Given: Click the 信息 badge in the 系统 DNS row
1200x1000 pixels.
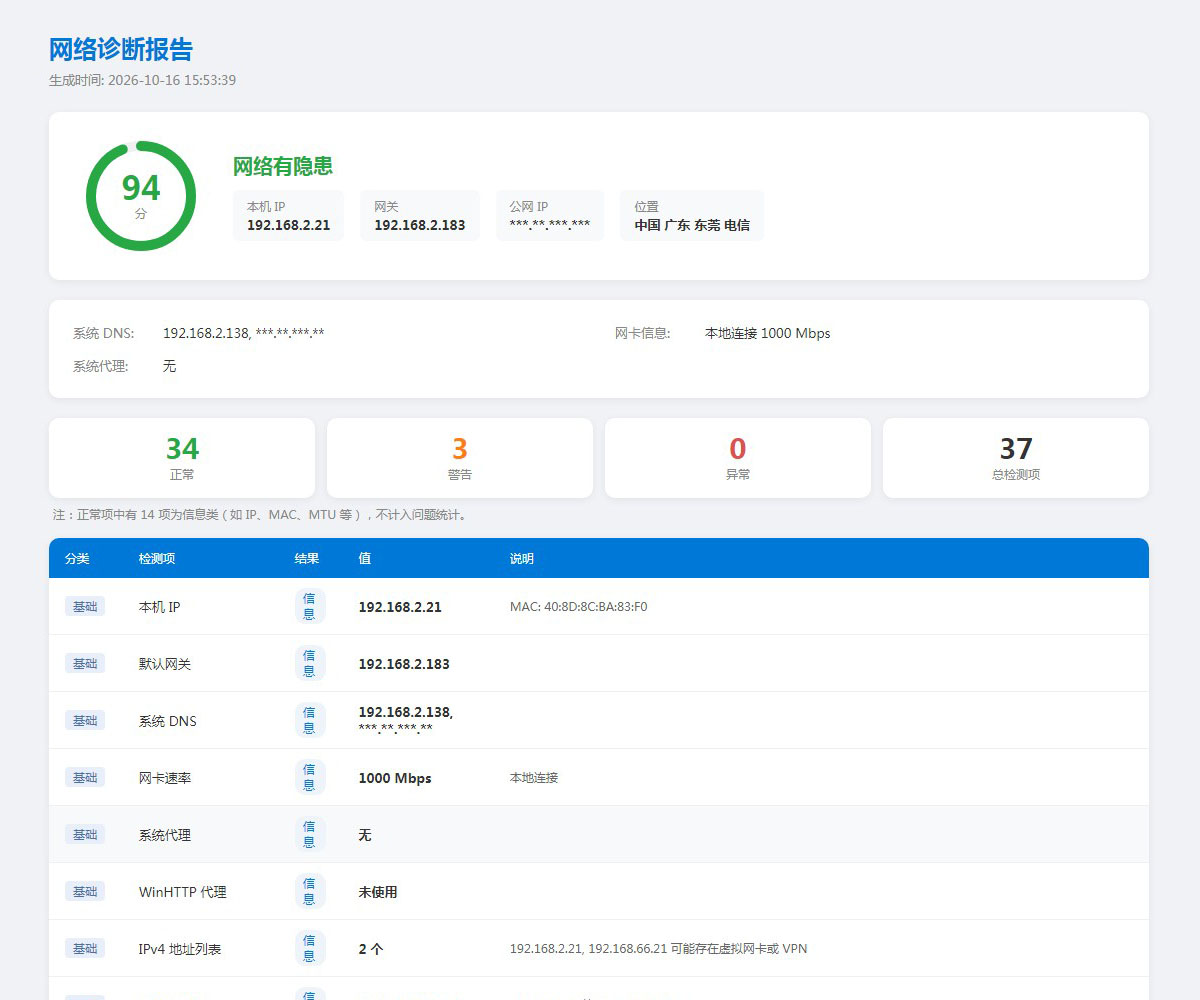Looking at the screenshot, I should 310,720.
